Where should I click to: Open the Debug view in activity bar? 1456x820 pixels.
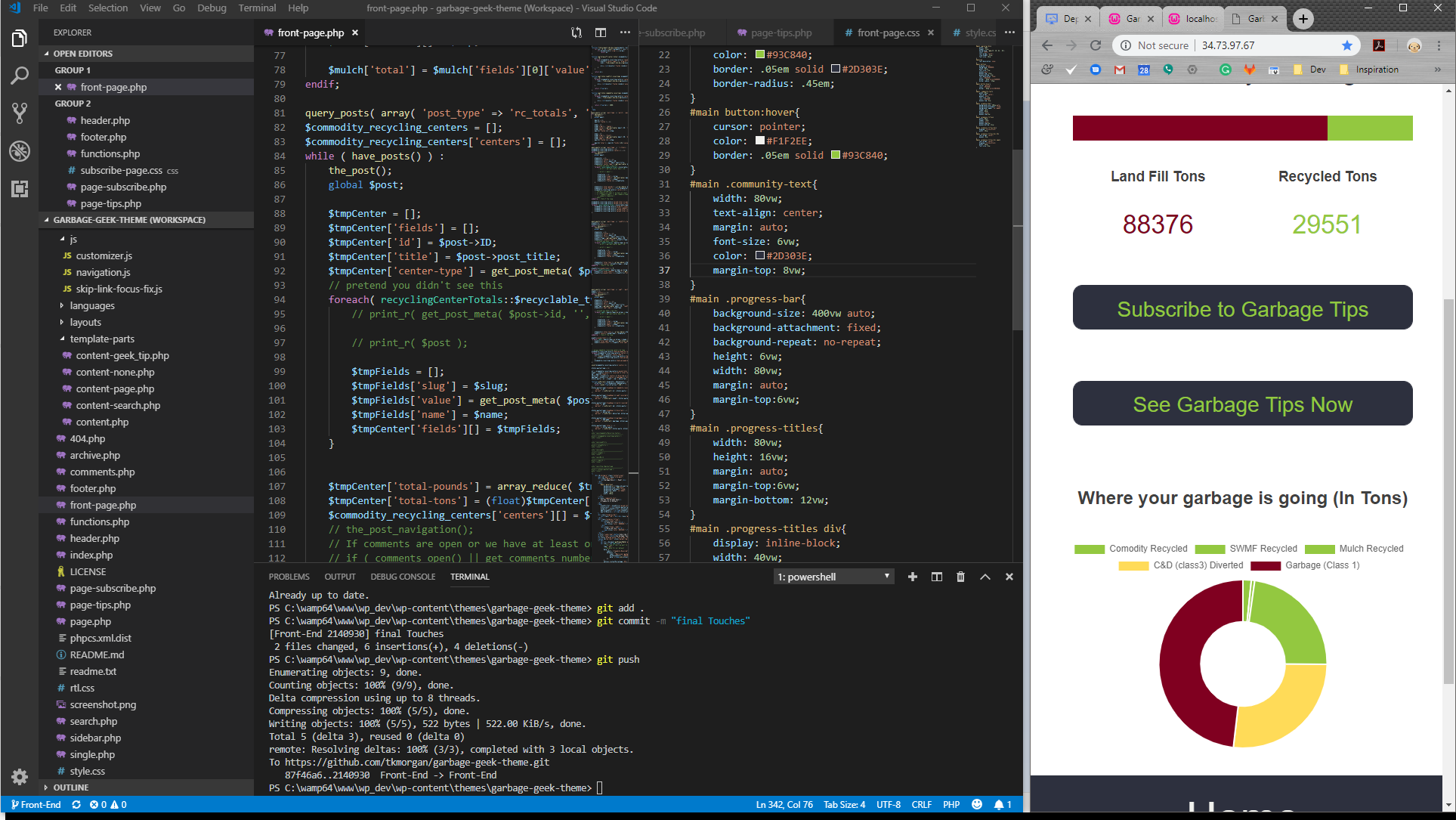coord(20,151)
